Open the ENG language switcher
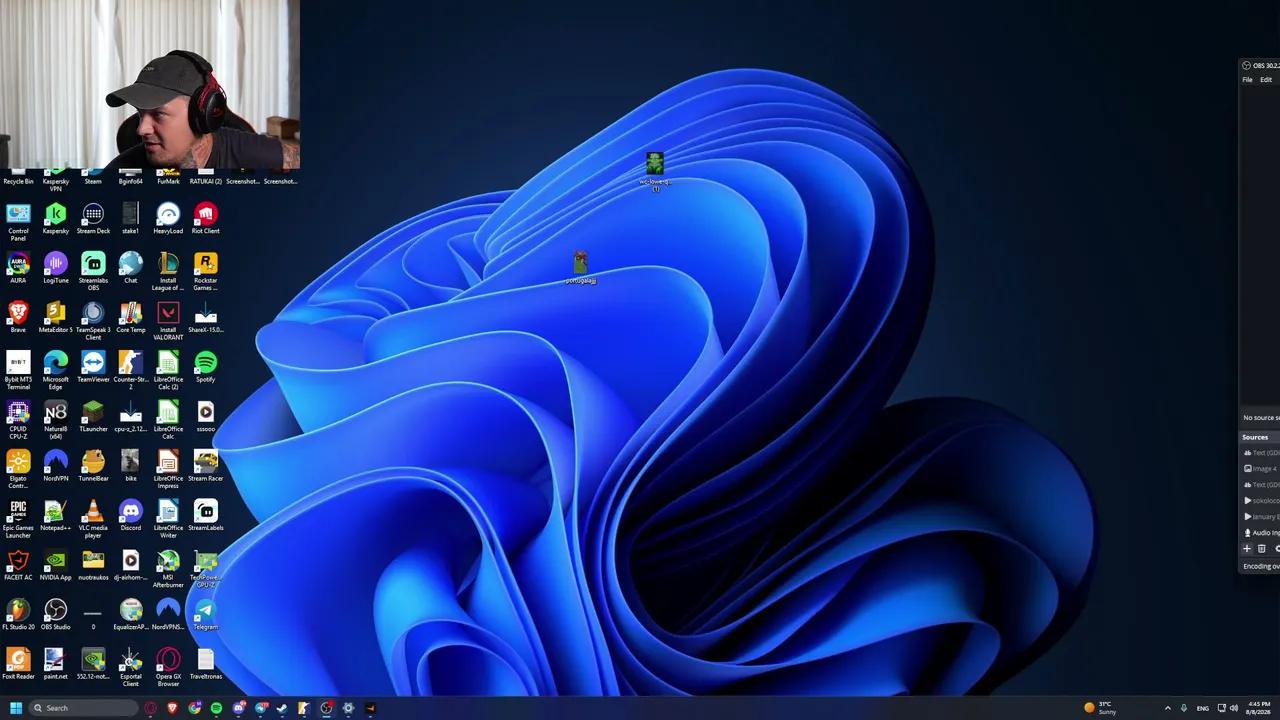 1202,708
